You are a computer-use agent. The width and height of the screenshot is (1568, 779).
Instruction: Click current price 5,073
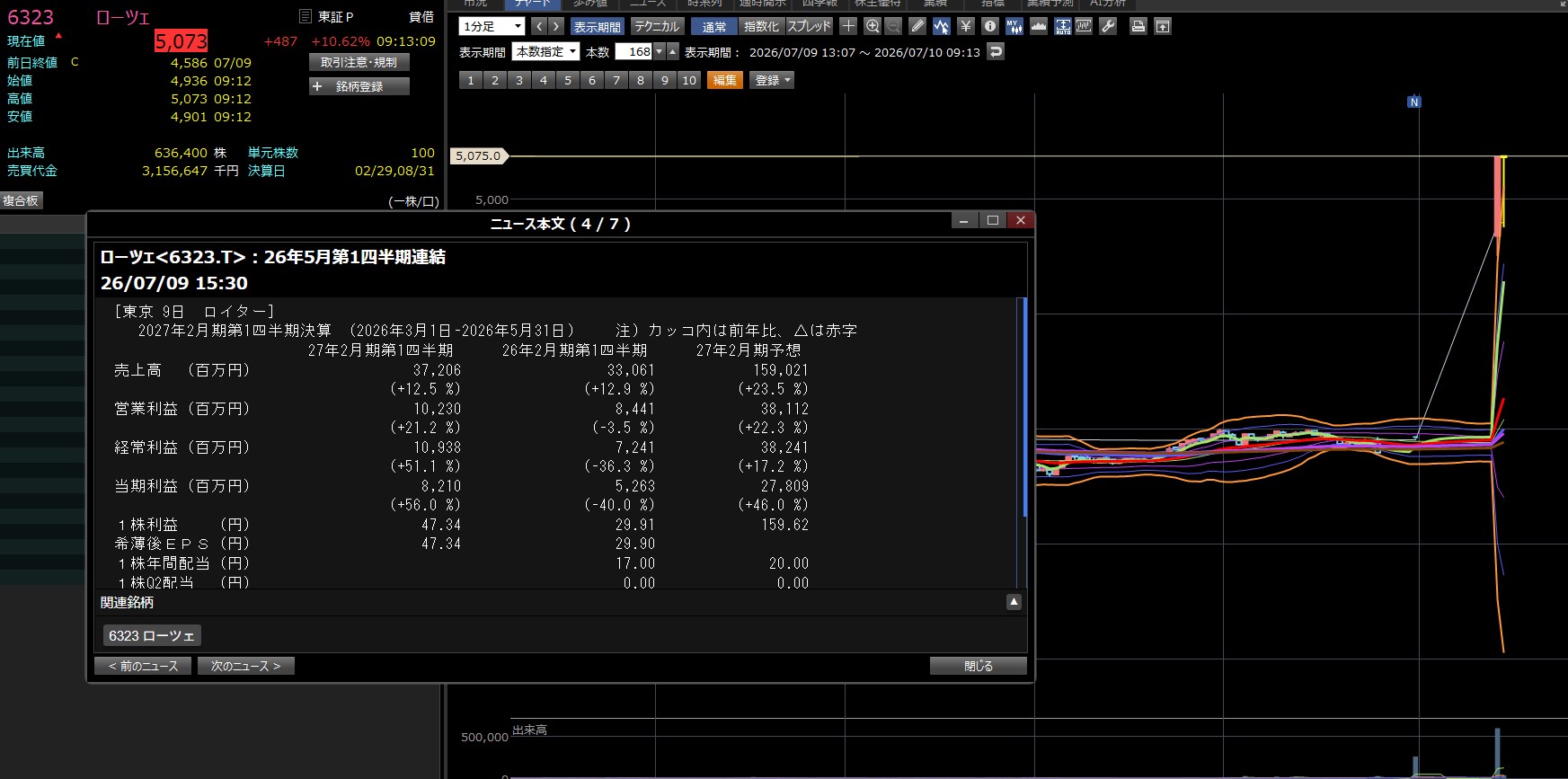coord(182,41)
